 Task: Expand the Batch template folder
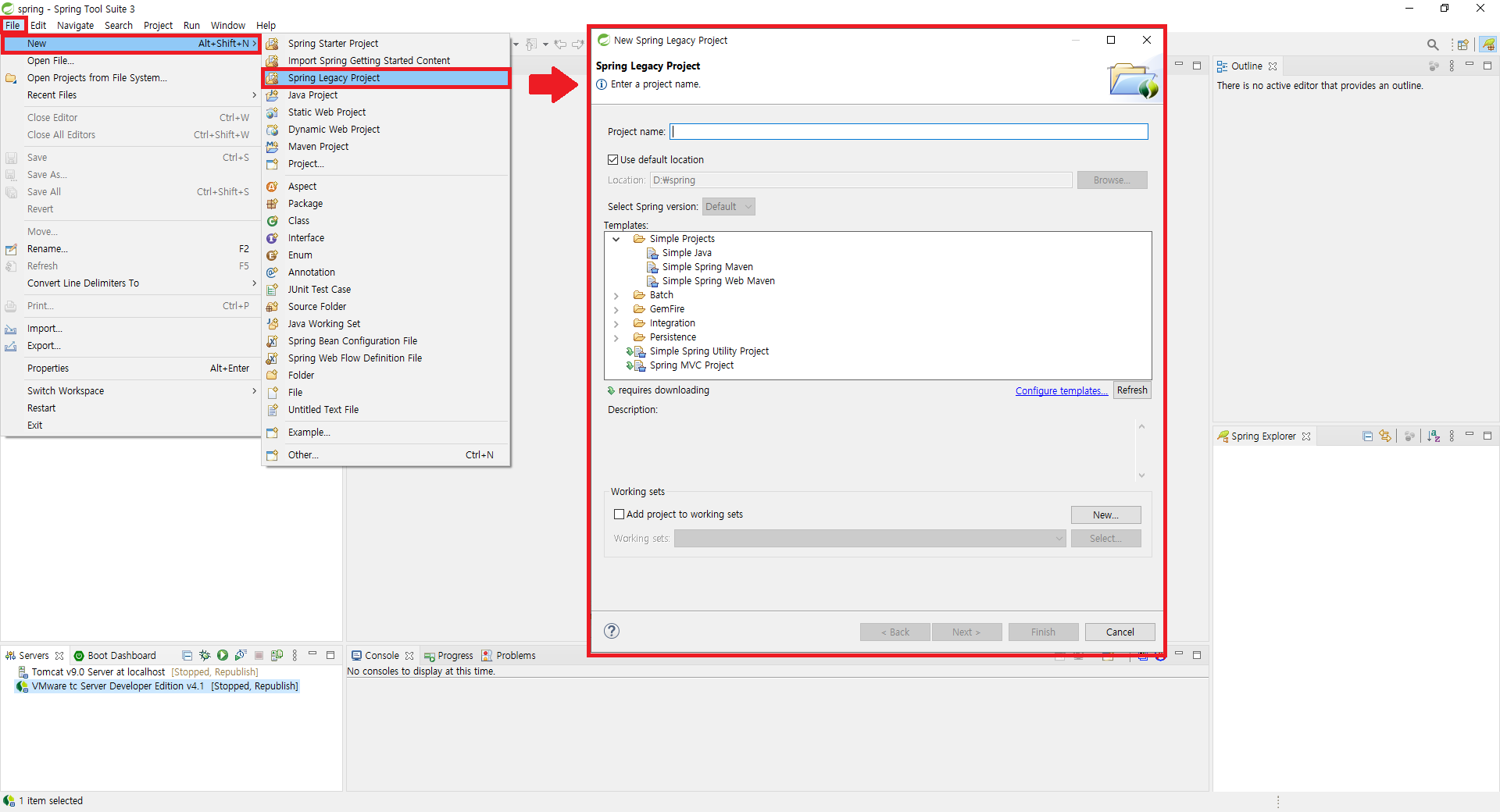616,296
